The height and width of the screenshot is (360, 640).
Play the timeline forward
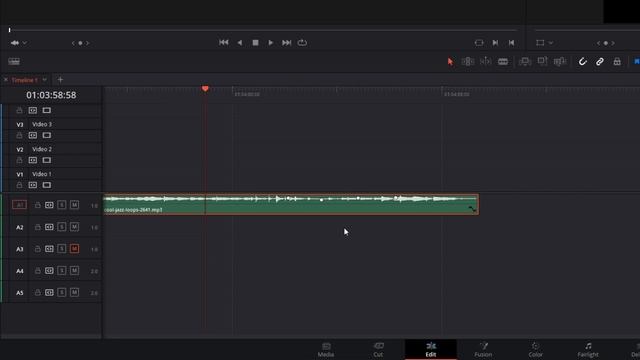(270, 42)
